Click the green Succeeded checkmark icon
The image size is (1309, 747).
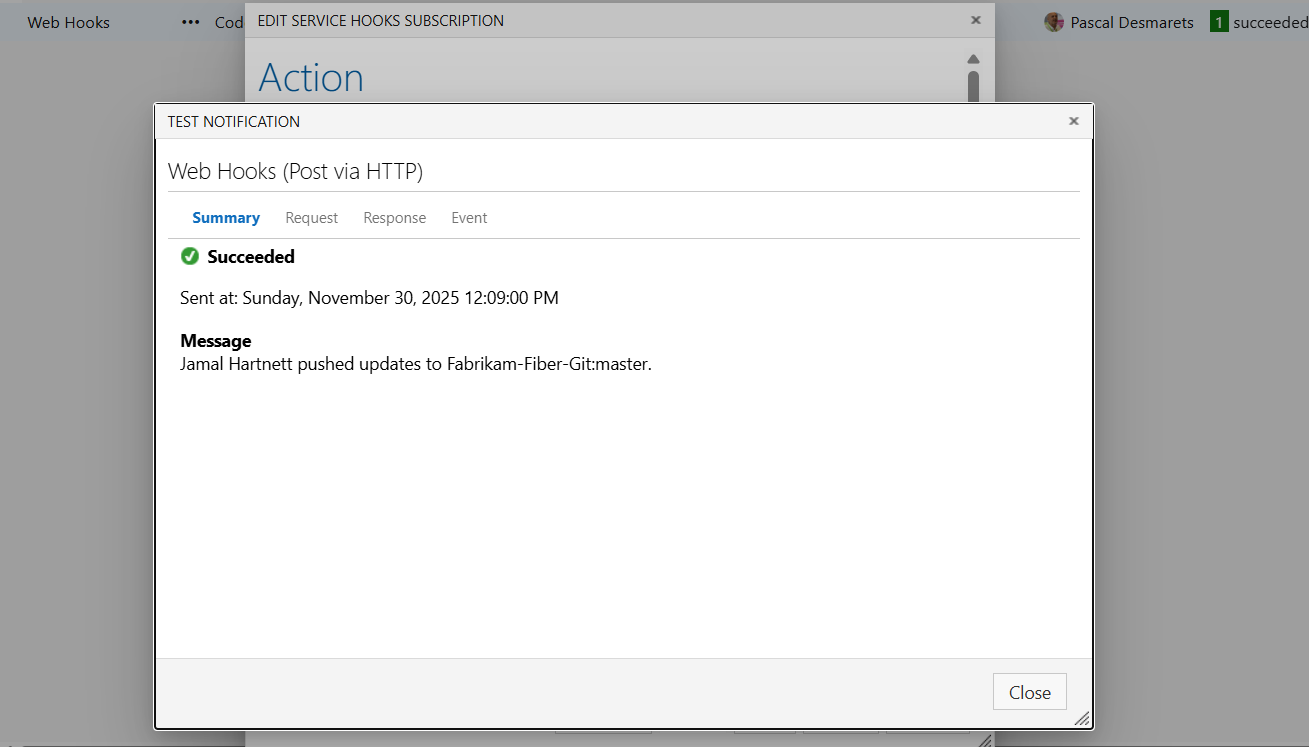[190, 257]
